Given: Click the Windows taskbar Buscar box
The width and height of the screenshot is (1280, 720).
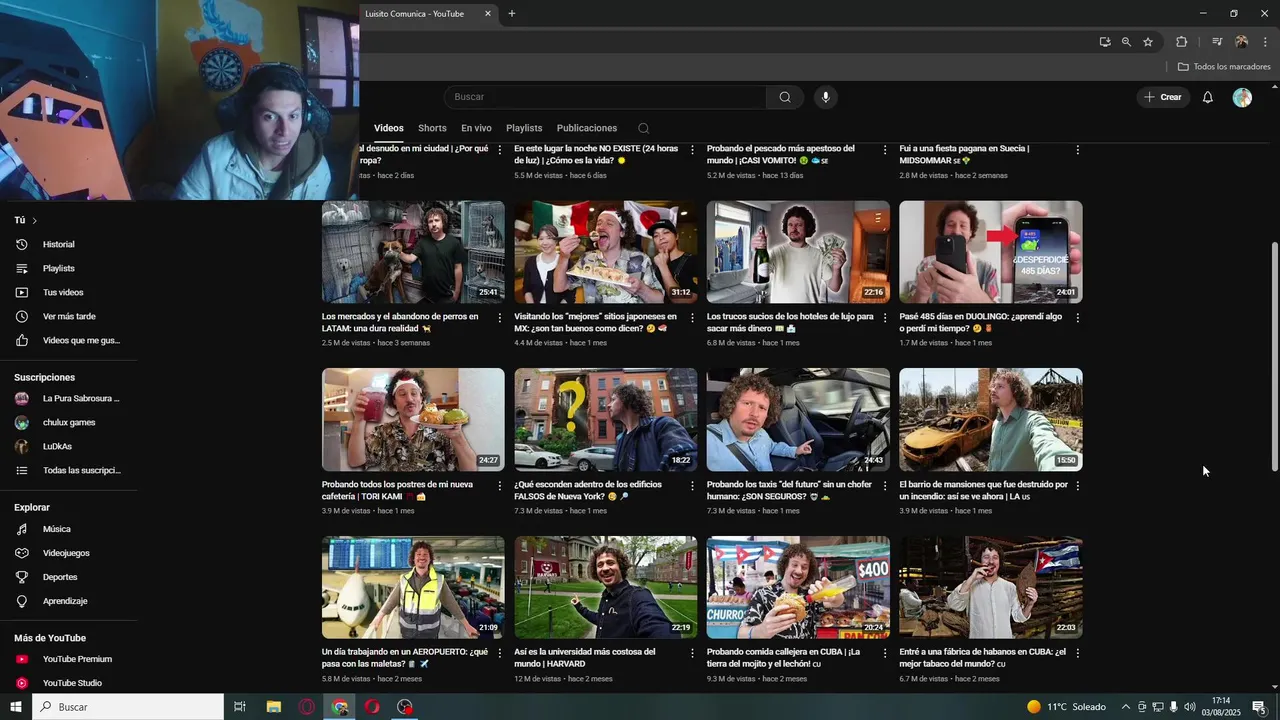Looking at the screenshot, I should 128,707.
